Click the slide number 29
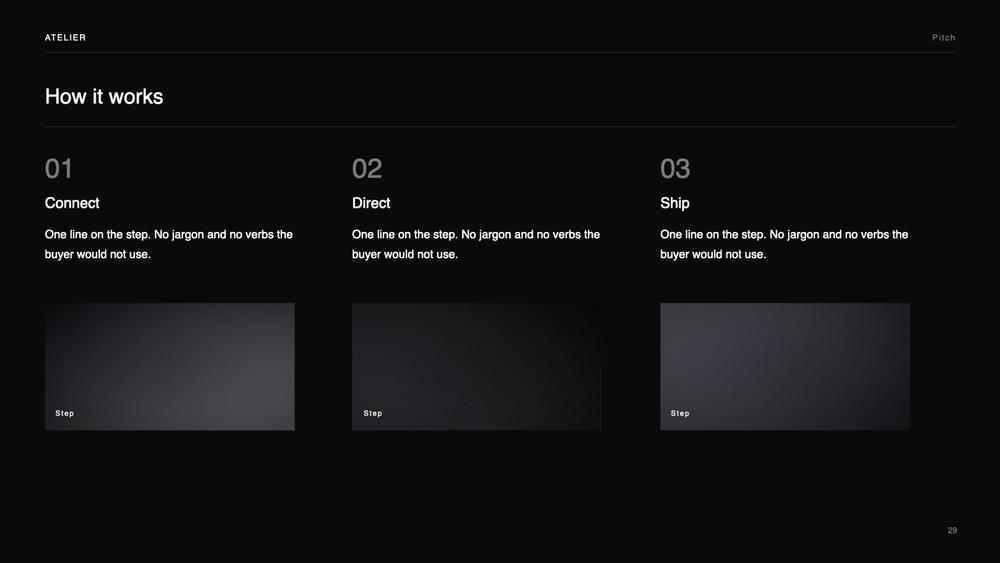The image size is (1000, 563). coord(952,530)
